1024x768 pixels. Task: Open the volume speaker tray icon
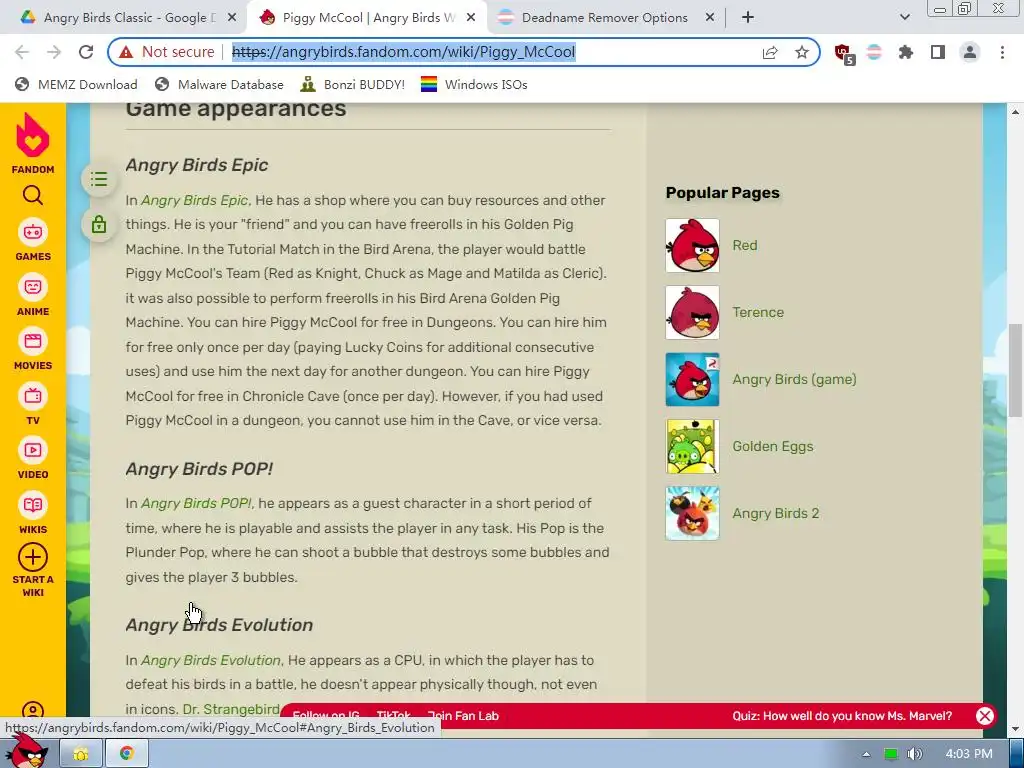(x=914, y=754)
